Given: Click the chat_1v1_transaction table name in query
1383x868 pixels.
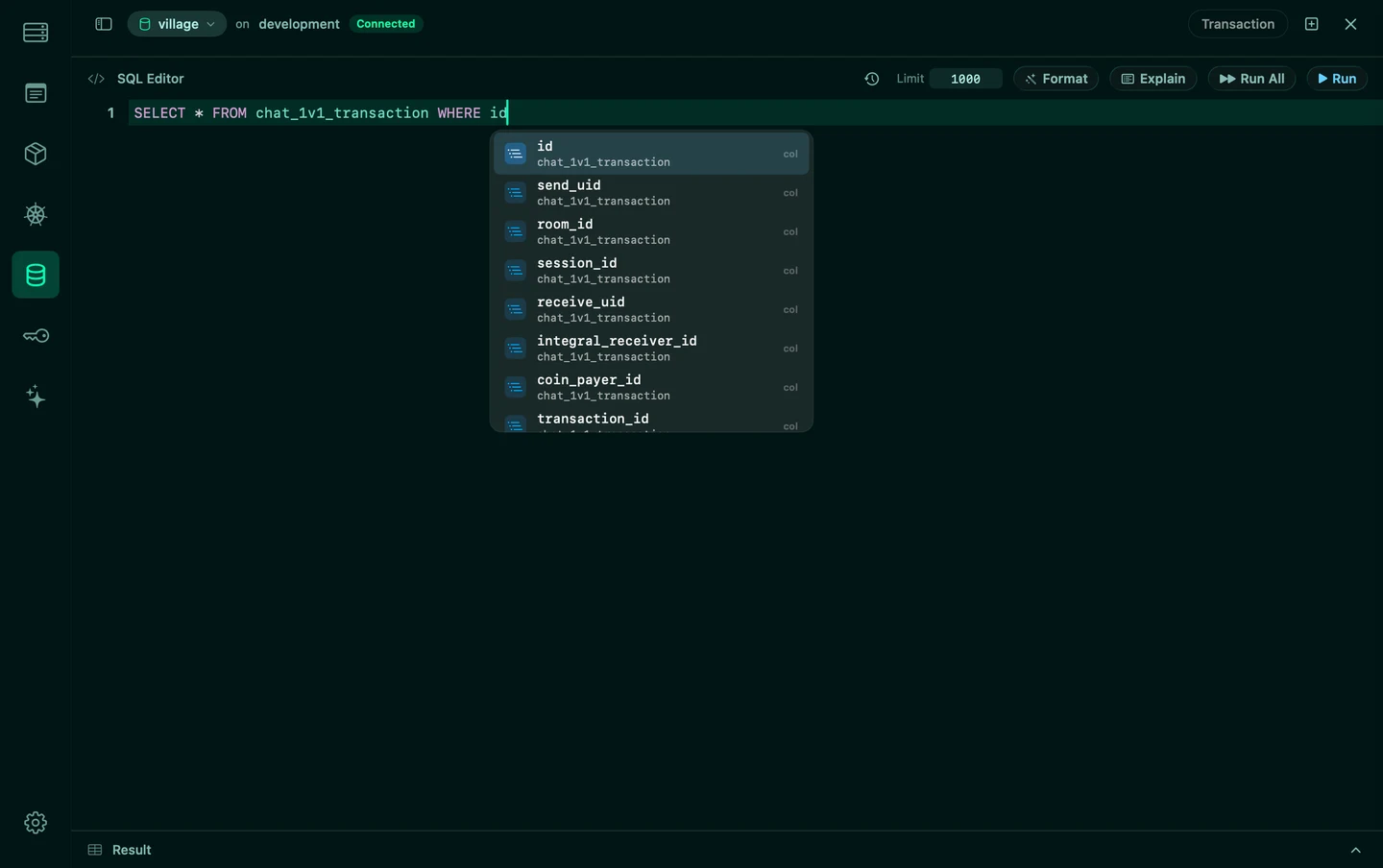Looking at the screenshot, I should coord(342,113).
